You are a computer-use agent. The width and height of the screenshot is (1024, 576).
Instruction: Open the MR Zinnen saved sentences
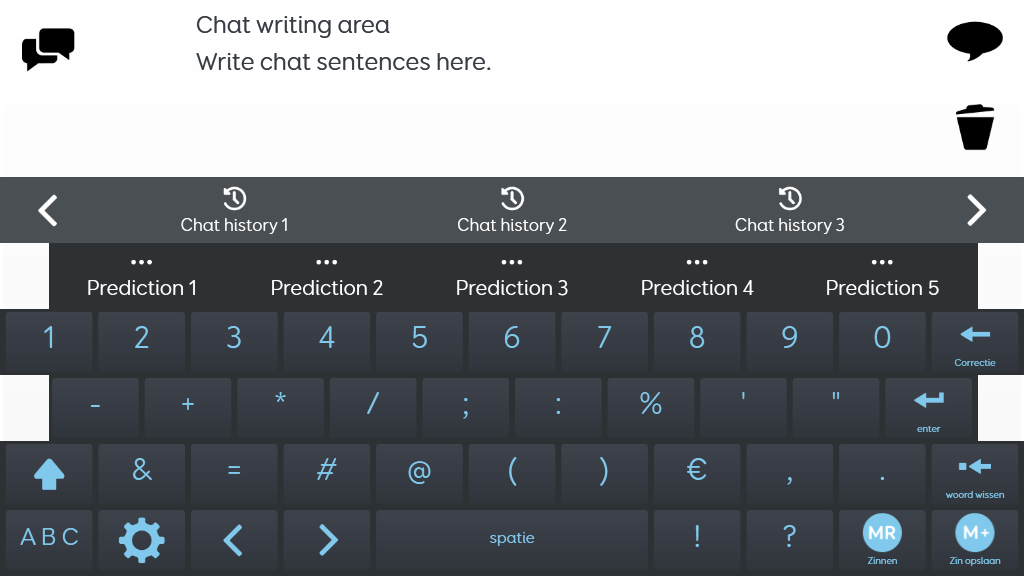click(x=882, y=540)
